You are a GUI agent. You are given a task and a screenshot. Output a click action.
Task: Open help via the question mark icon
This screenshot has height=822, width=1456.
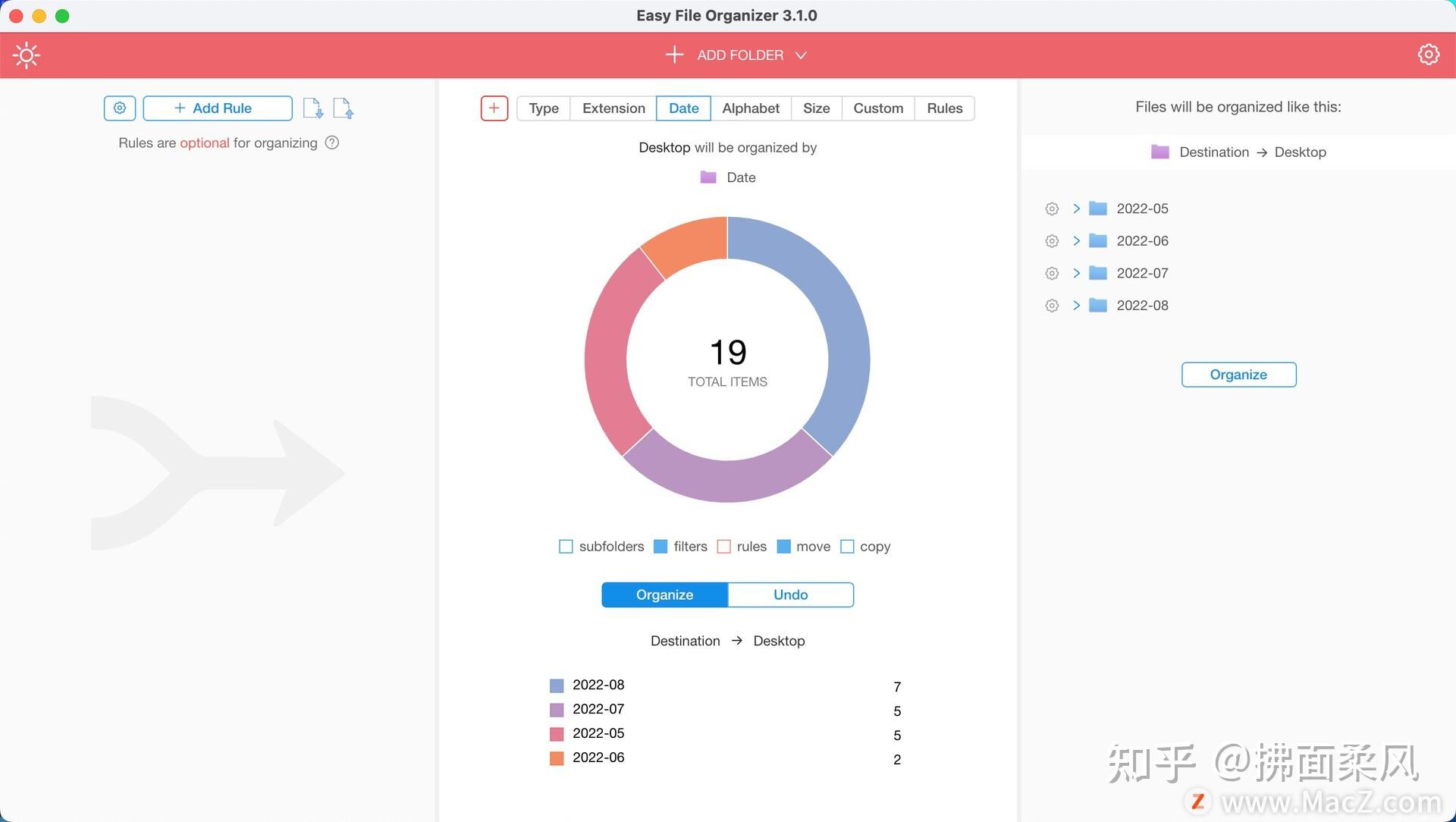(x=332, y=143)
